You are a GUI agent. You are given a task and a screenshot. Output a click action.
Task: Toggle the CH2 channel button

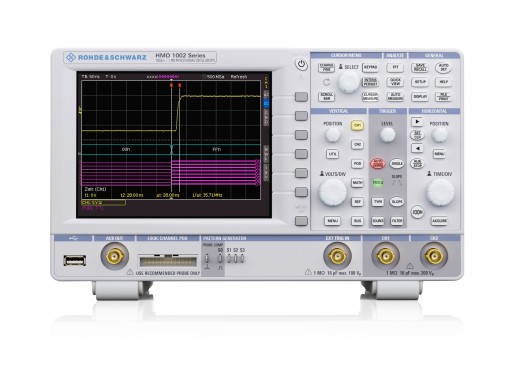click(x=357, y=145)
